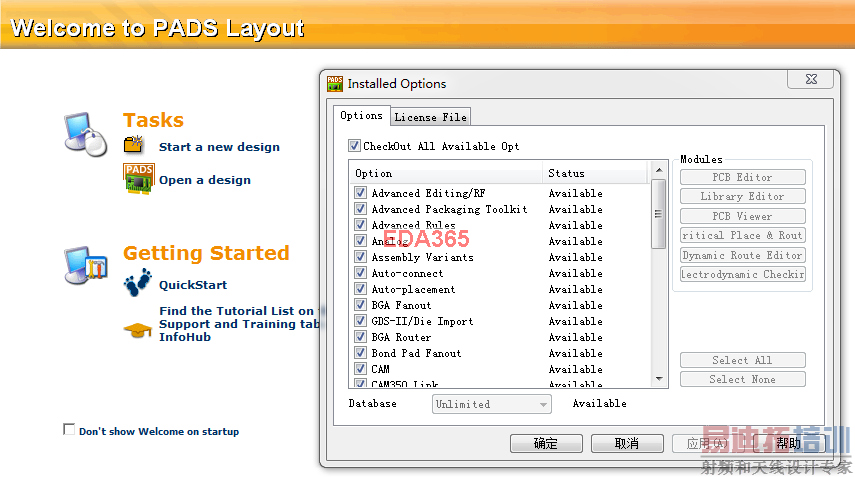
Task: Toggle Auto-connect checkbox
Action: click(x=360, y=273)
